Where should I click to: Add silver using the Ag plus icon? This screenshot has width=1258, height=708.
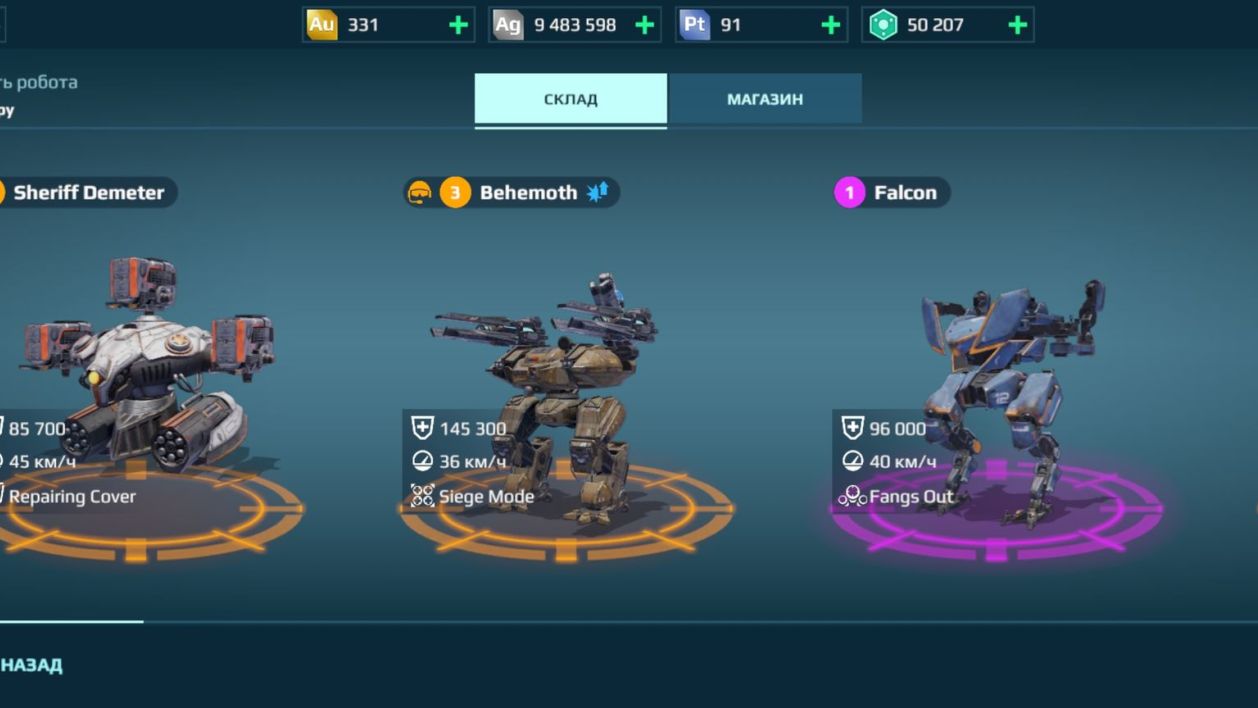click(645, 25)
